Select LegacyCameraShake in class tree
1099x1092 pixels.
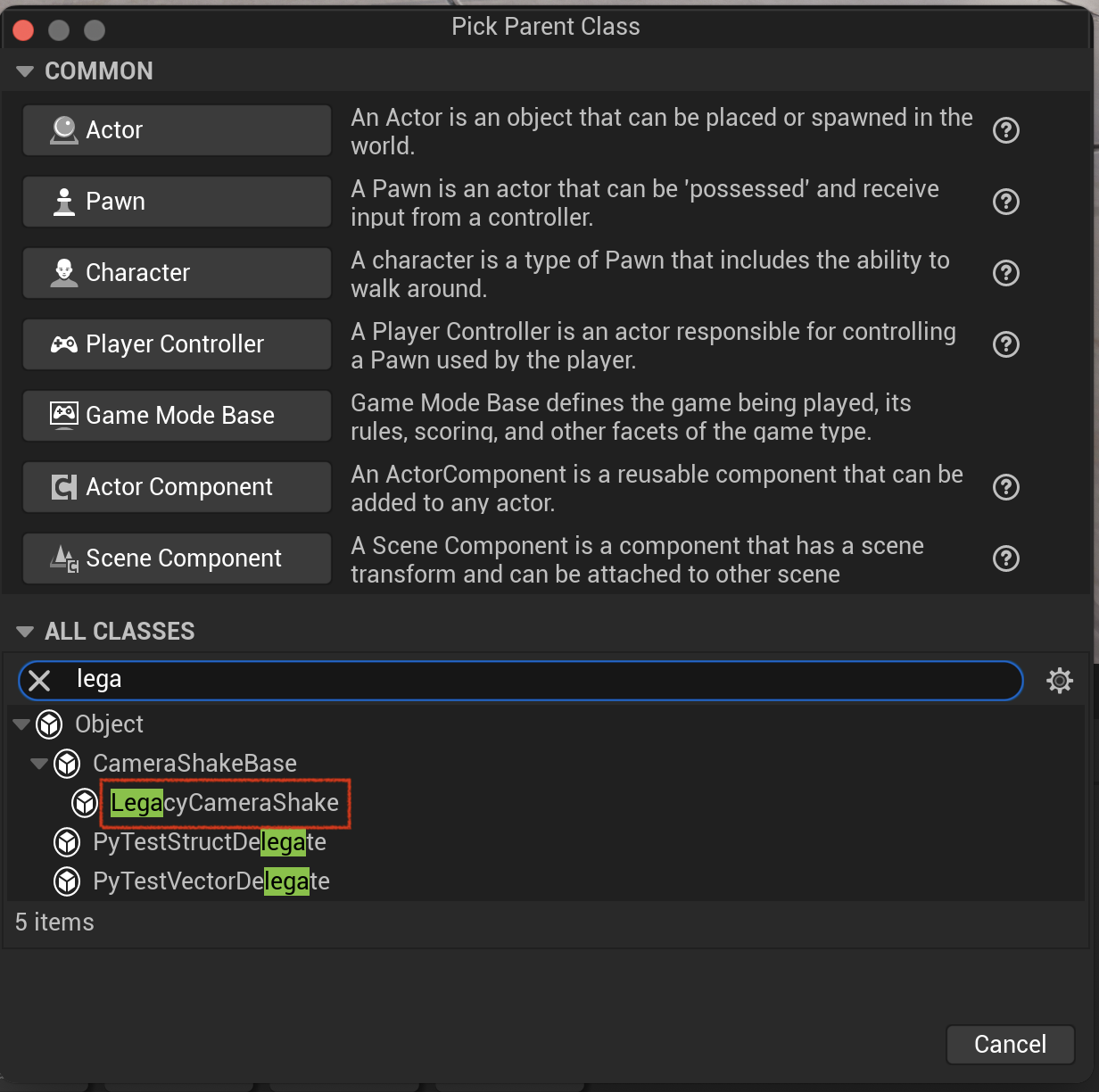(x=225, y=803)
